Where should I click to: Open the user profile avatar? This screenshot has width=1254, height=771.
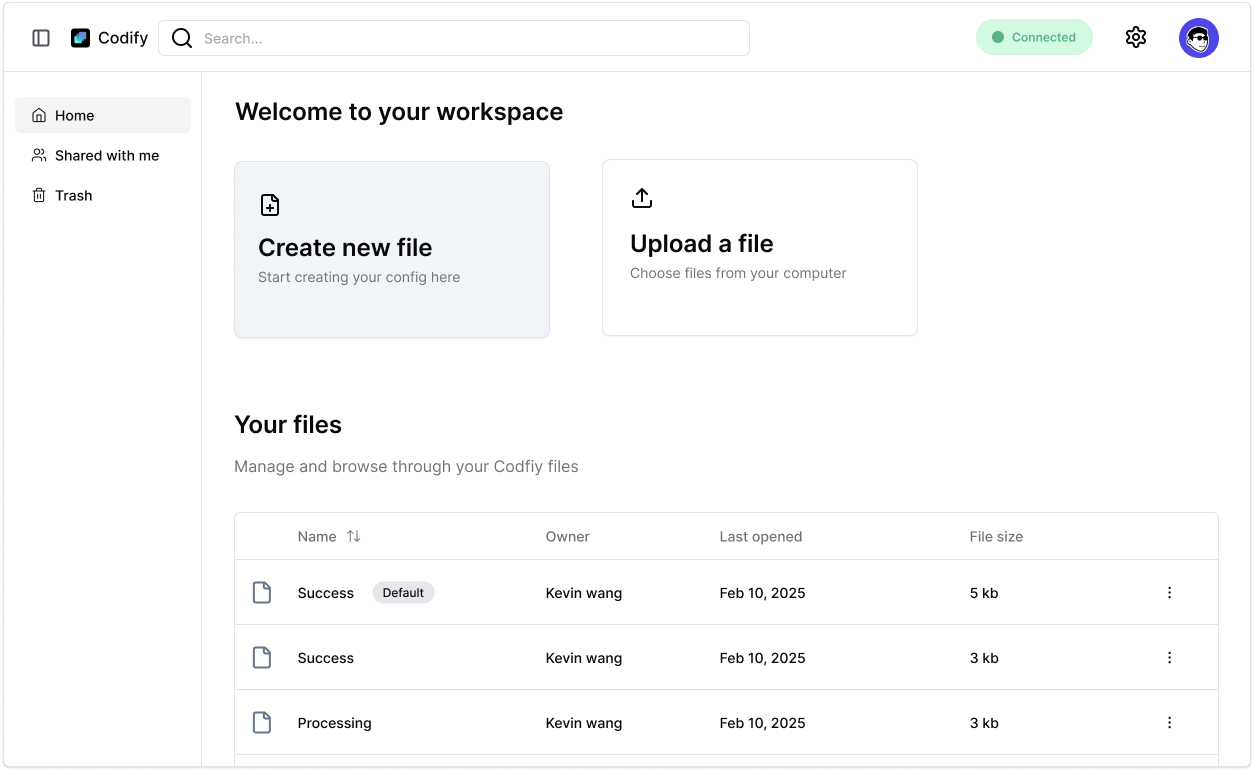click(1198, 37)
